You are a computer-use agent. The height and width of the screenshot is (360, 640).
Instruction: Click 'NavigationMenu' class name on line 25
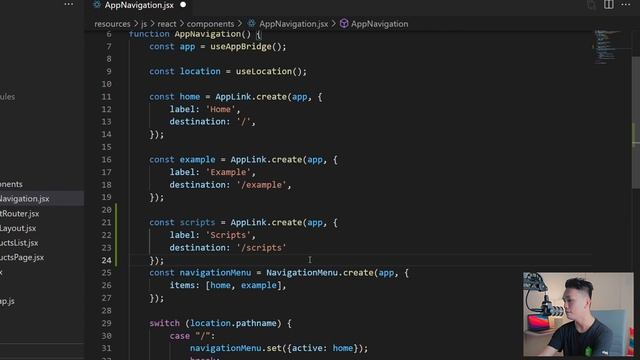[302, 273]
